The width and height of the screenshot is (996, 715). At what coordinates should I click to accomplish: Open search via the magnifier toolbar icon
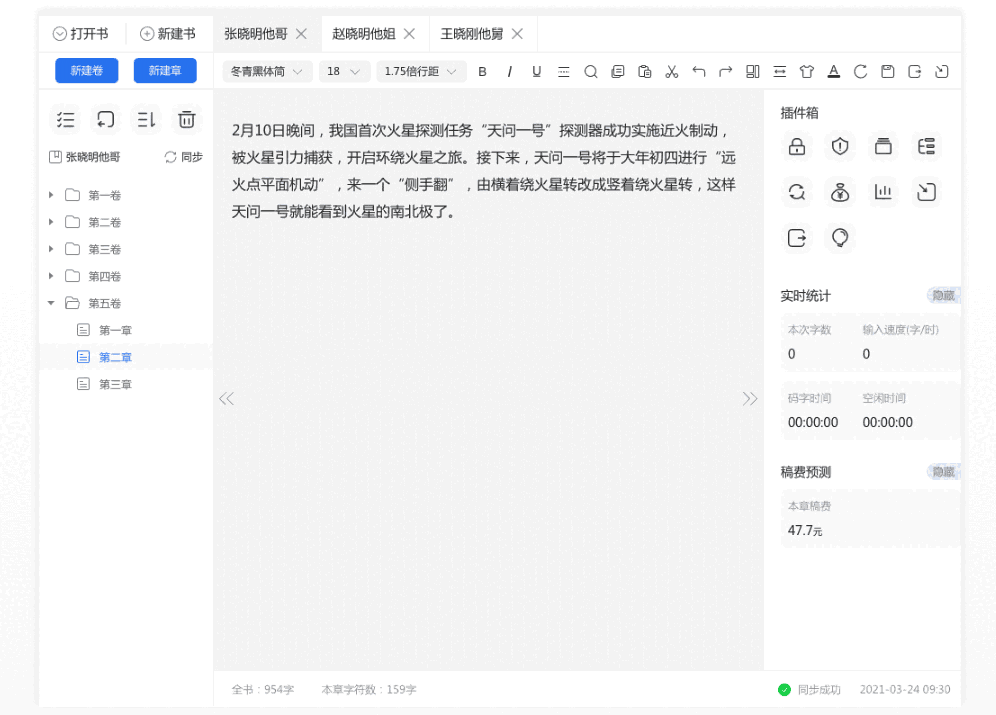point(591,71)
